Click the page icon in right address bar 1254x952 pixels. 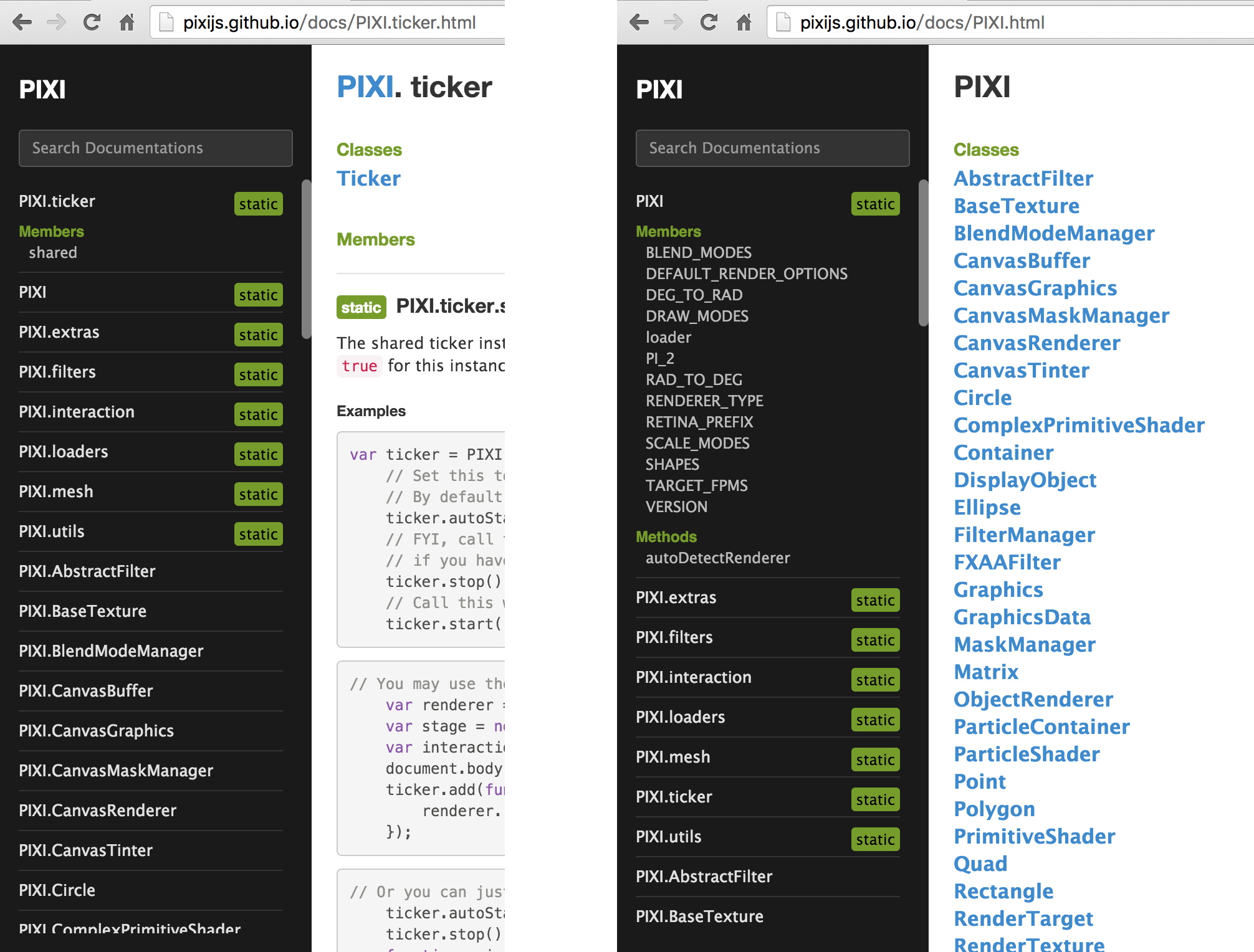click(x=783, y=22)
